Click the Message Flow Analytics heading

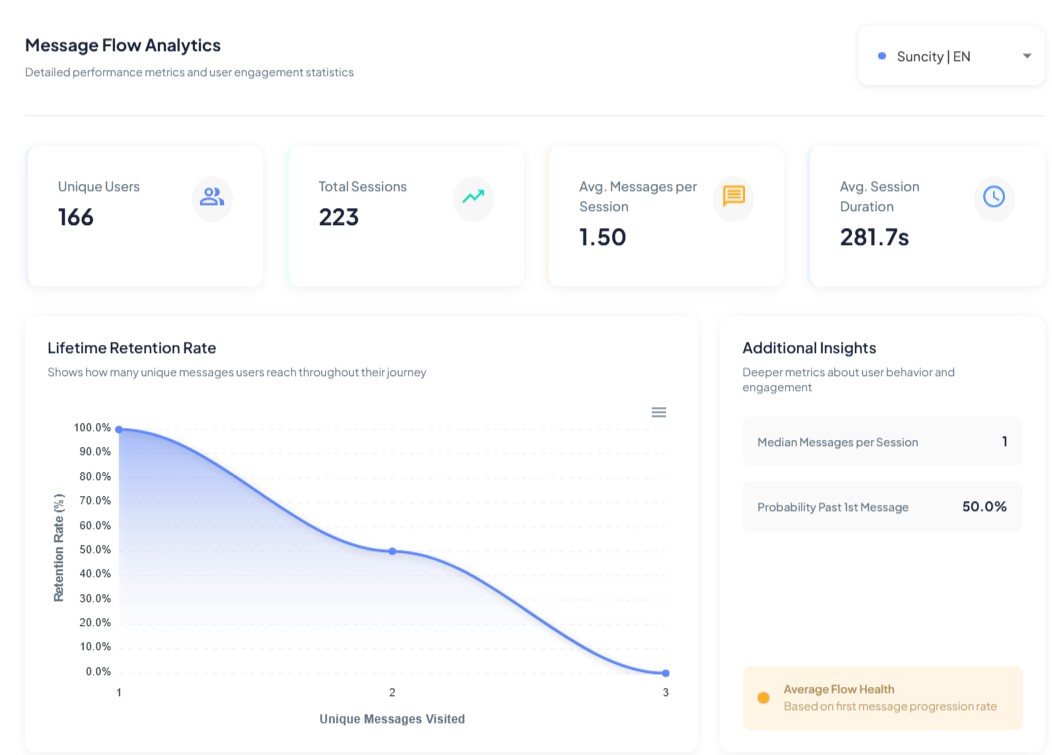(x=123, y=45)
